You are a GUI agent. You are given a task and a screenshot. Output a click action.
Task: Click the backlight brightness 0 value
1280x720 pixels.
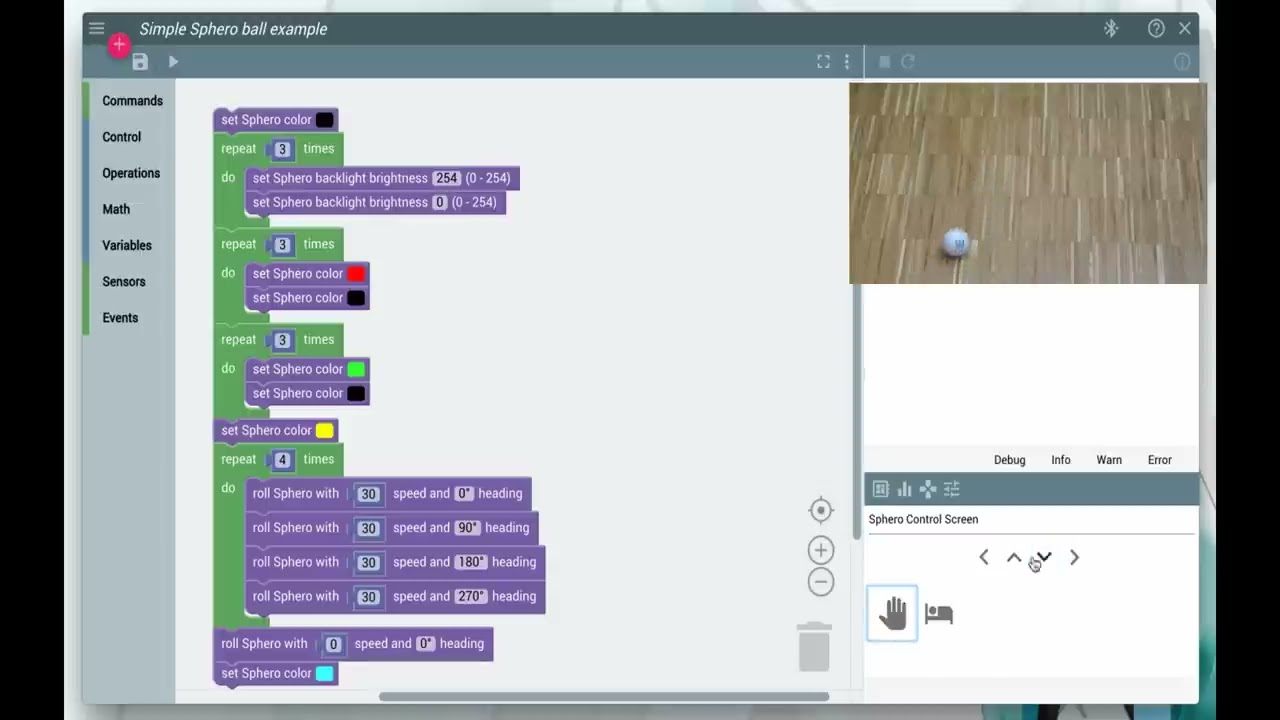pos(440,202)
